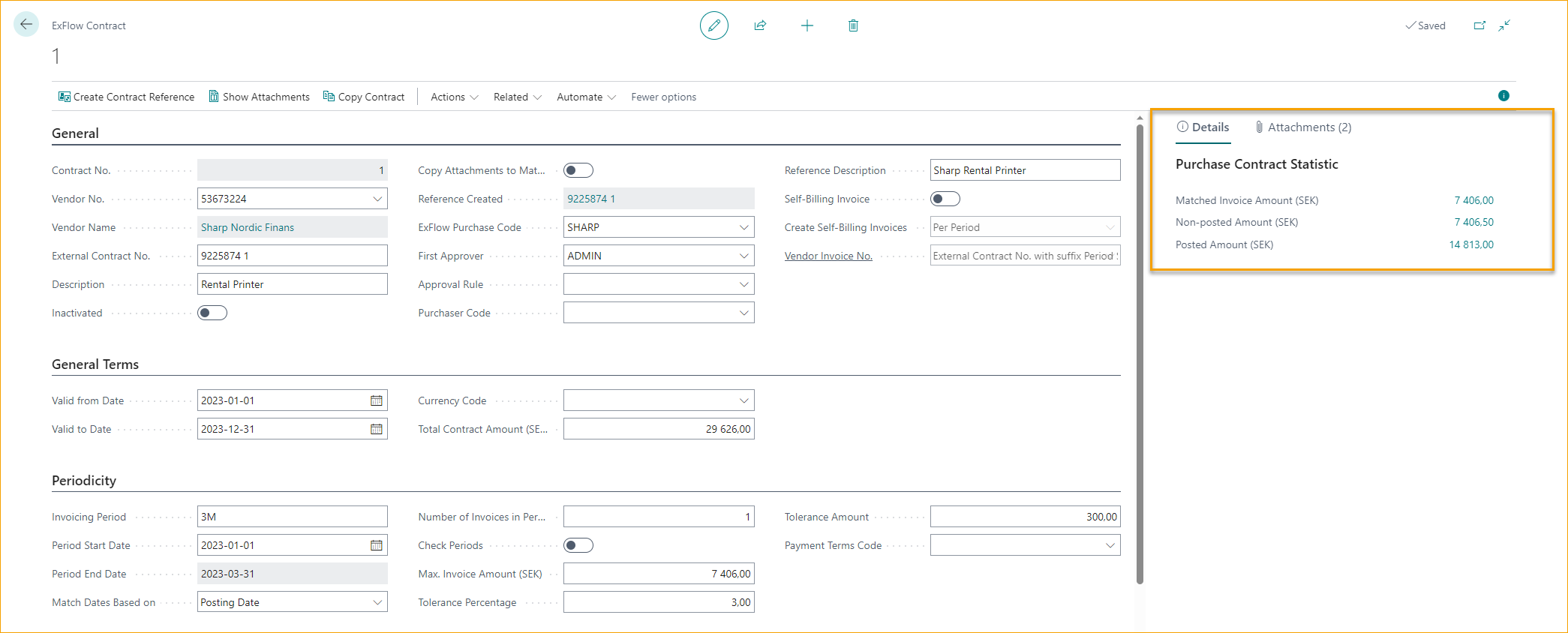Toggle Copy Attachments to Matched switch
This screenshot has height=633, width=1568.
coord(578,170)
